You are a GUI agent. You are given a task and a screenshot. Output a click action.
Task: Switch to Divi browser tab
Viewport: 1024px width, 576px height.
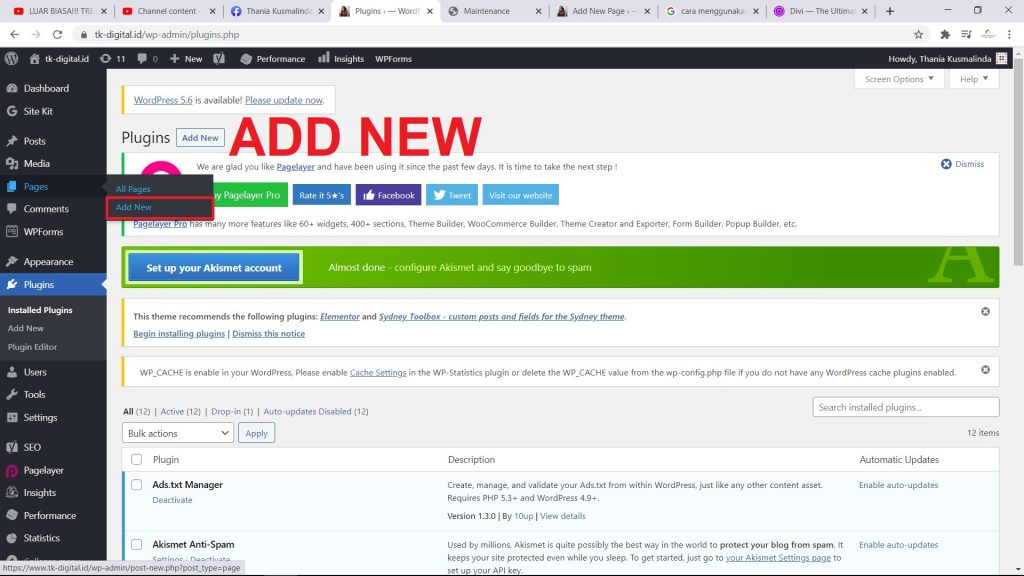point(820,11)
